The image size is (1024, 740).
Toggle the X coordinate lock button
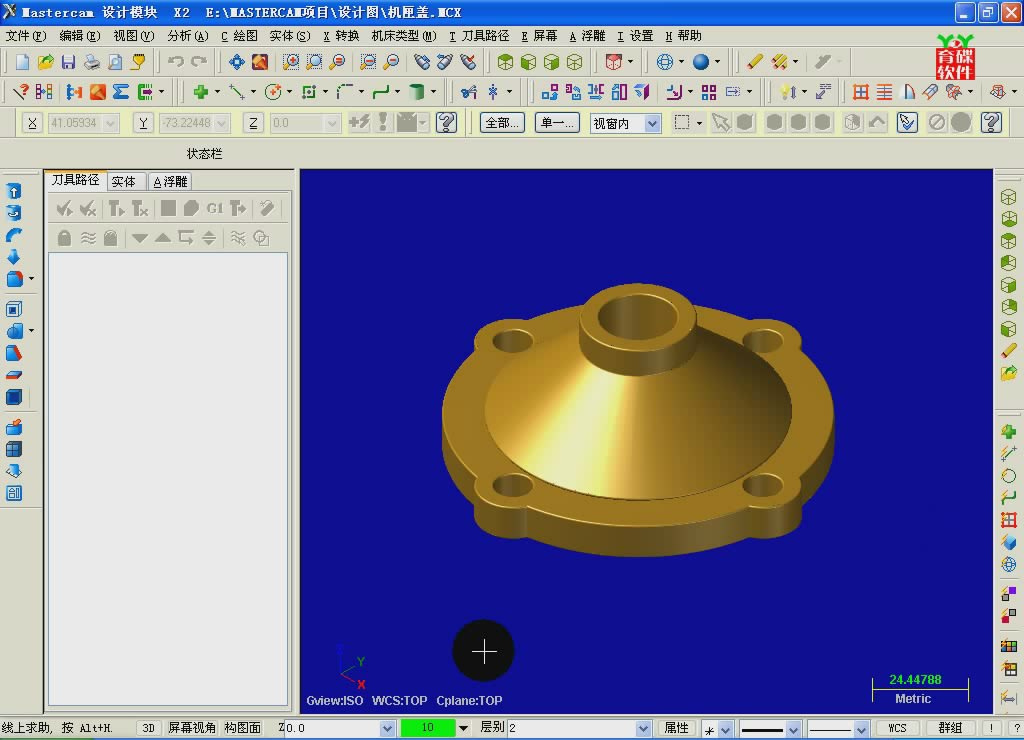coord(32,122)
